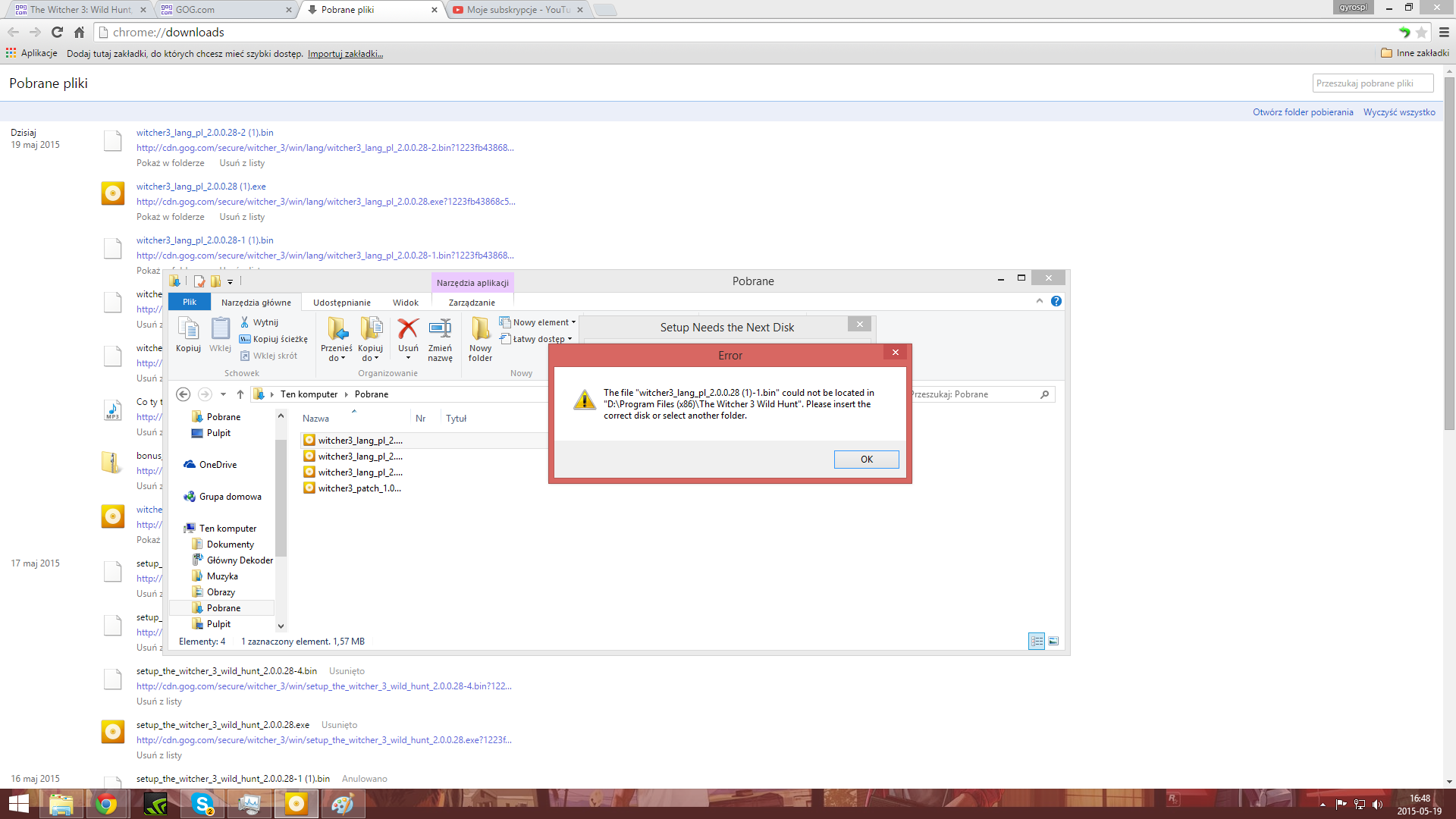Close the Error dialog with X
This screenshot has height=819, width=1456.
coord(896,353)
